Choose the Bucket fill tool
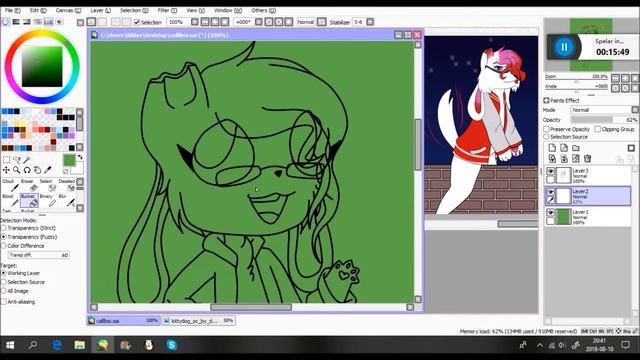 [29, 200]
